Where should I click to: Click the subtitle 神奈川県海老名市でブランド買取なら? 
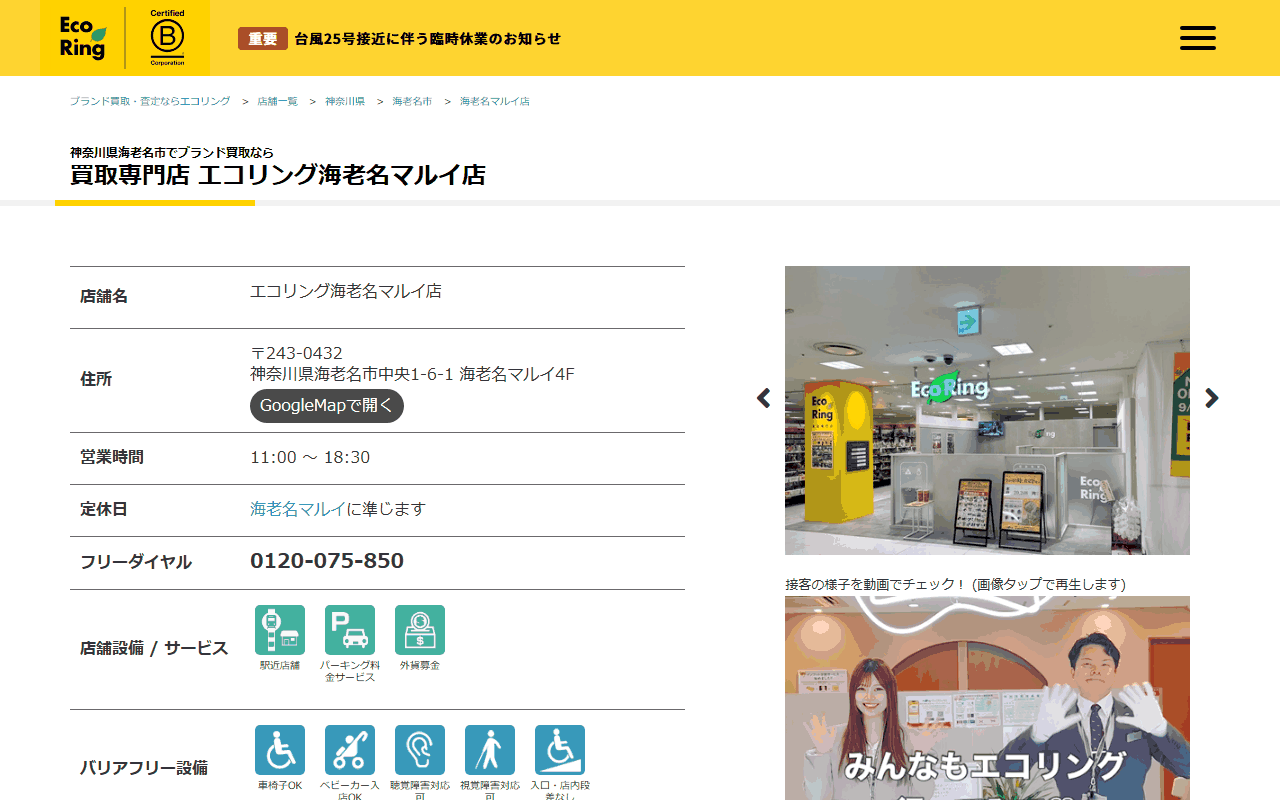click(172, 153)
